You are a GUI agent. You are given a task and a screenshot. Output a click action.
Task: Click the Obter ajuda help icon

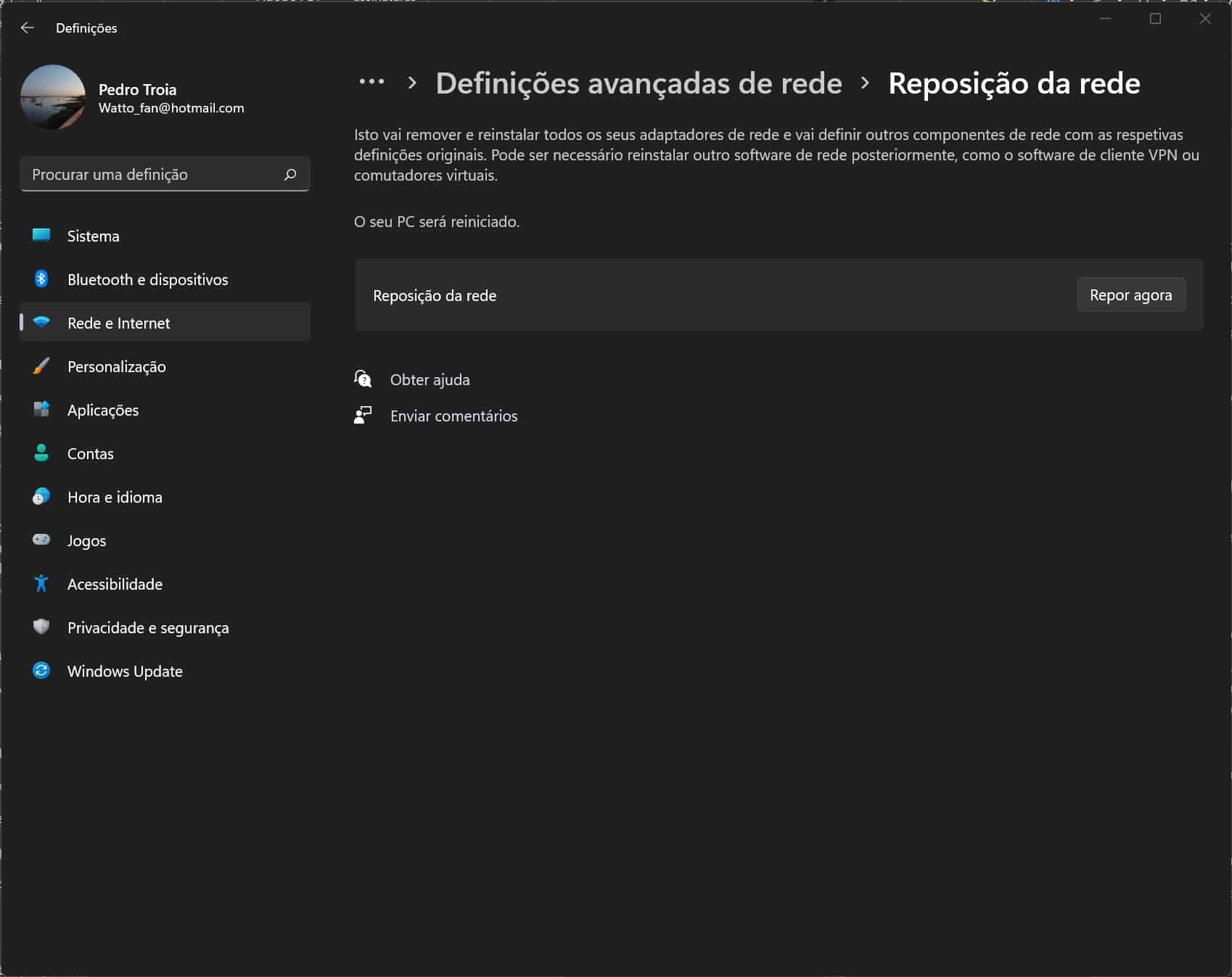pyautogui.click(x=363, y=379)
